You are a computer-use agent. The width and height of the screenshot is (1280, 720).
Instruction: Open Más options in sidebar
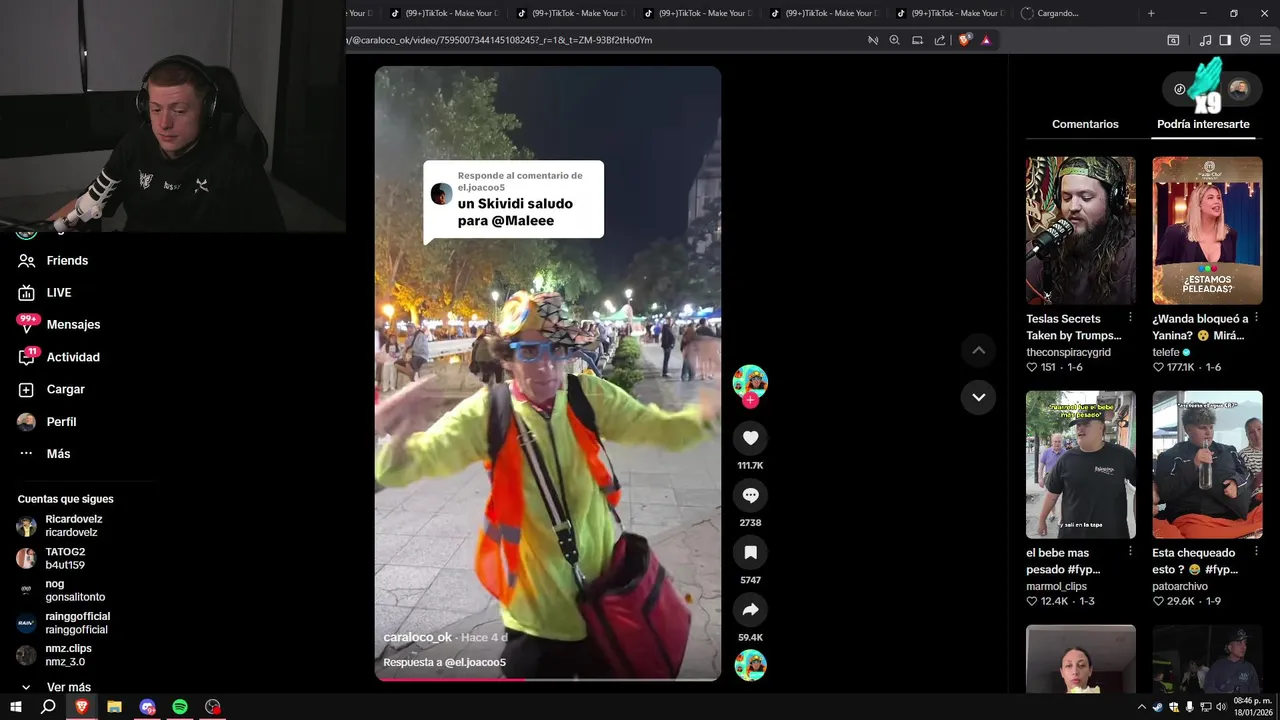44,453
